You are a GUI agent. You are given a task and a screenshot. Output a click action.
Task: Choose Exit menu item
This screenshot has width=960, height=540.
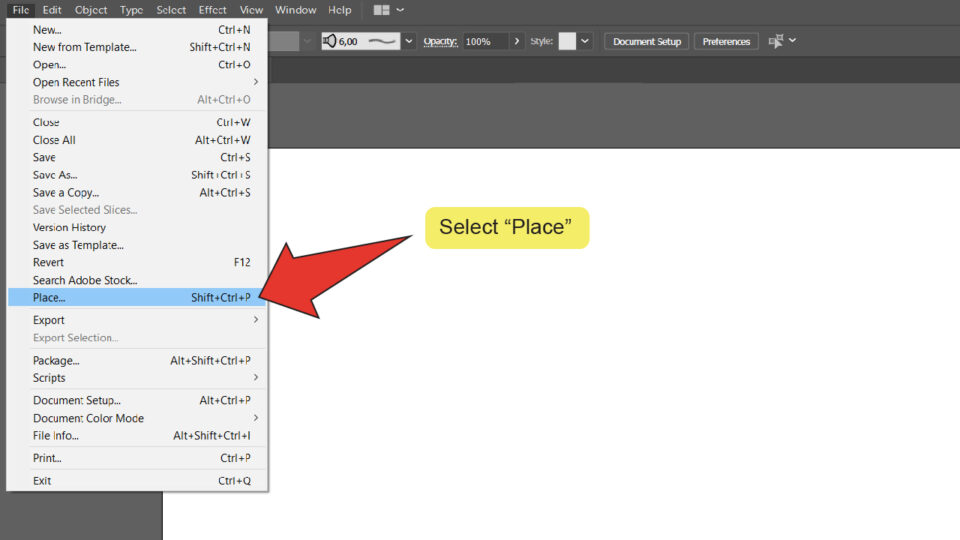138,481
